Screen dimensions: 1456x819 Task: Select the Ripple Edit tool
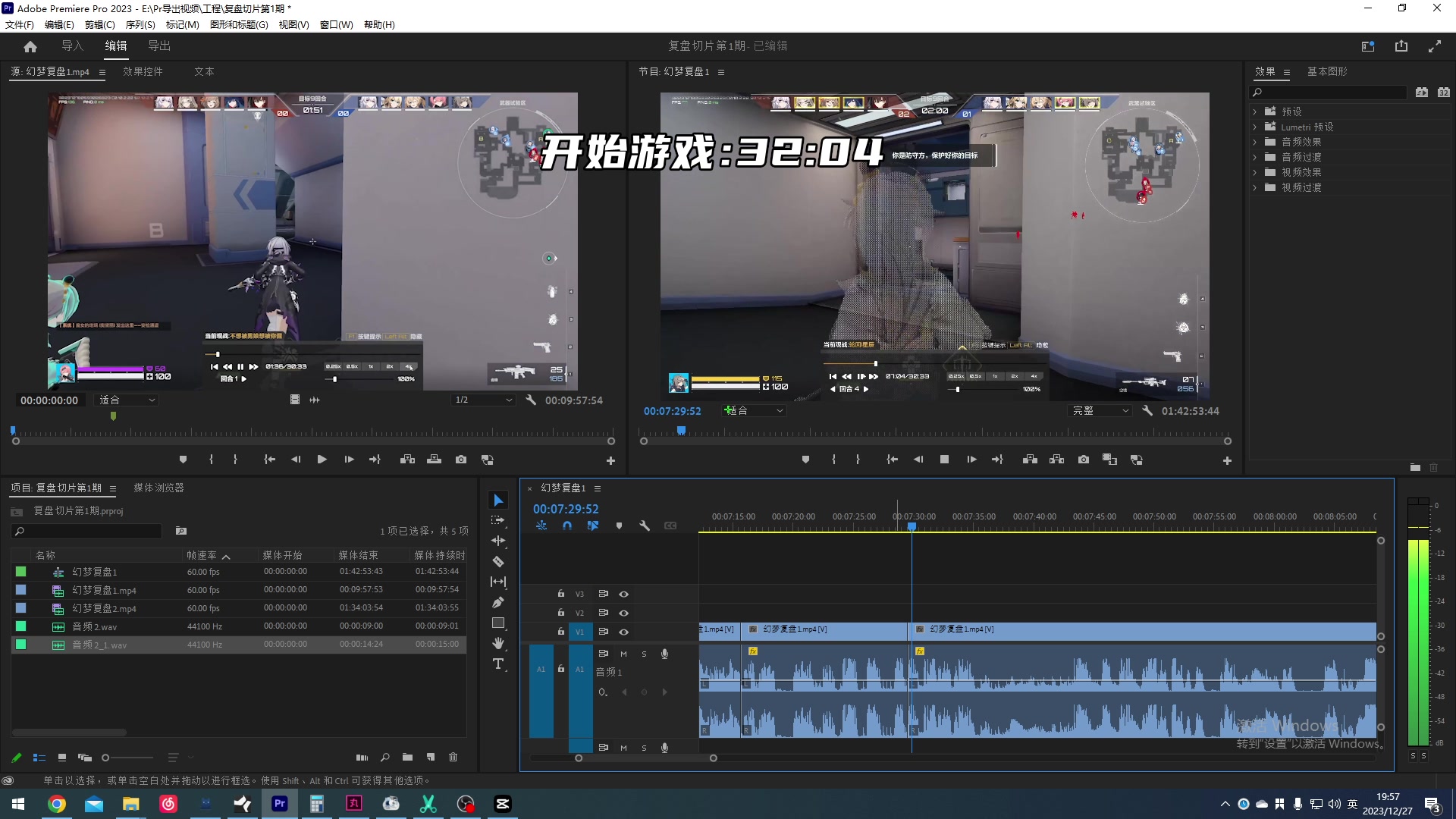498,541
